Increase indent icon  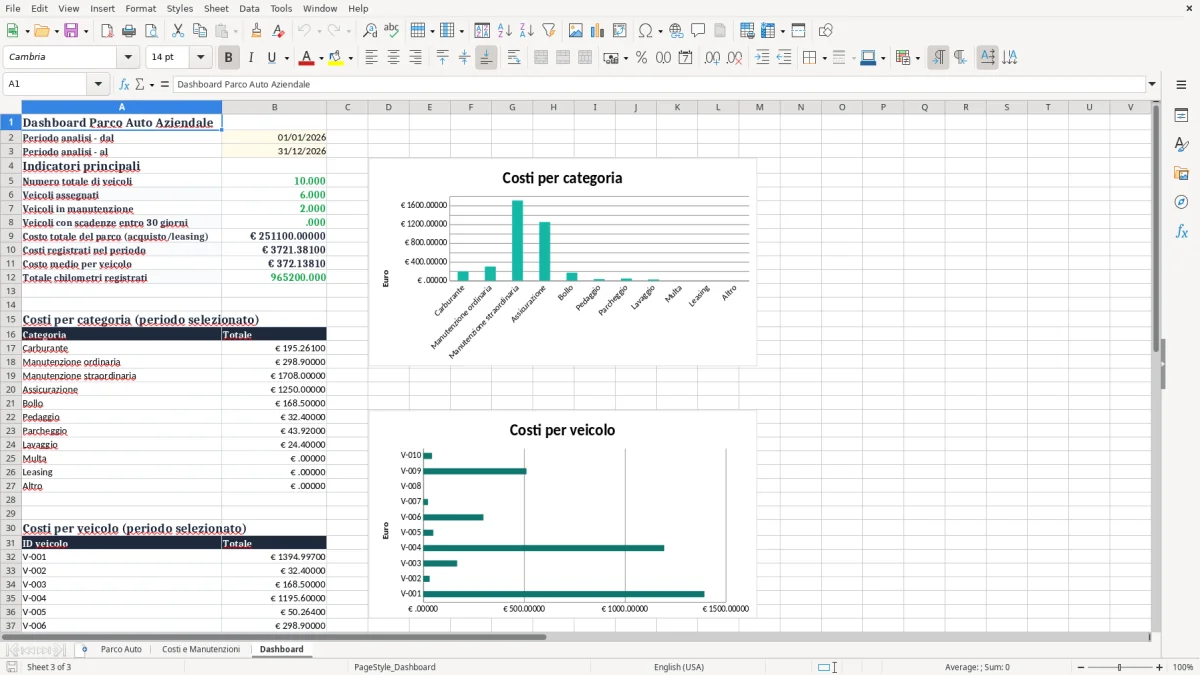[x=762, y=58]
